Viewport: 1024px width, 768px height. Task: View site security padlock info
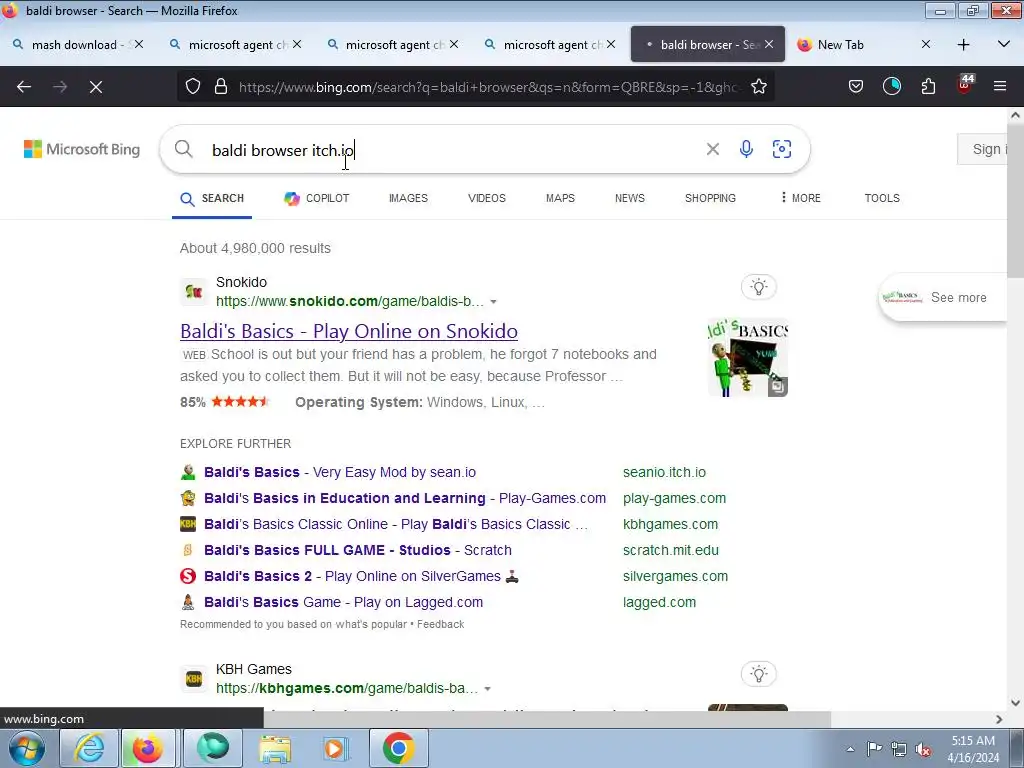[221, 86]
